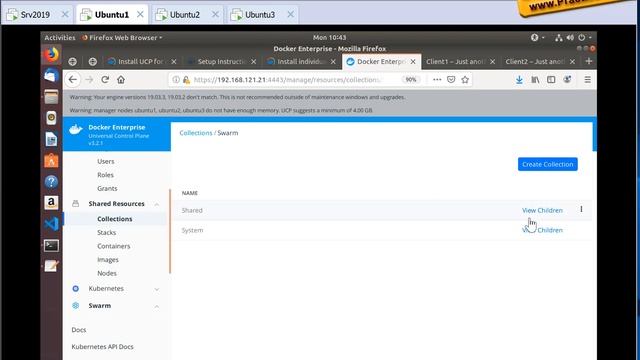Screen dimensions: 640x360
Task: Open LibreOffice Writer from dock
Action: [x=51, y=140]
